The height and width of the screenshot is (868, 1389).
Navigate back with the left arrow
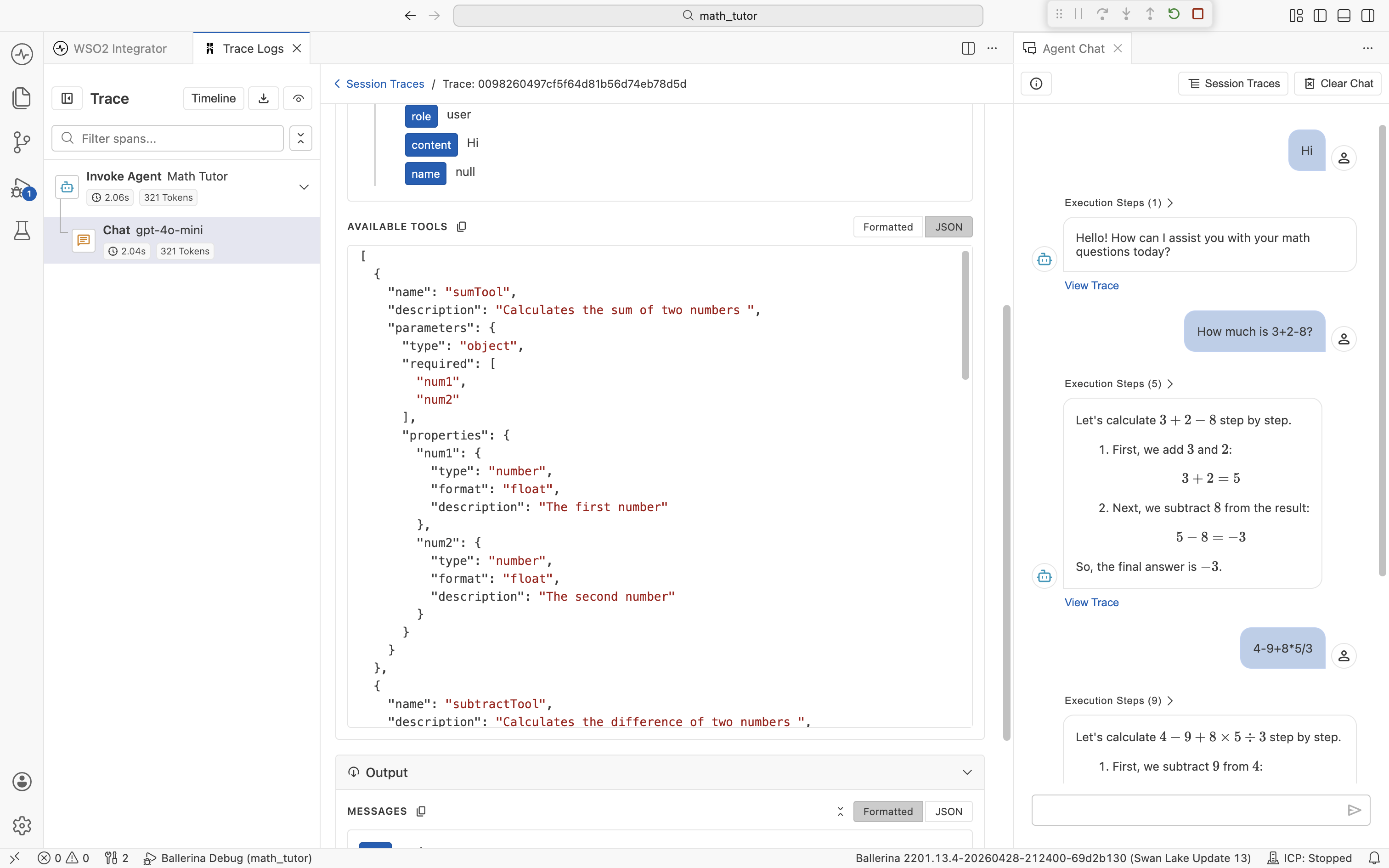tap(410, 16)
